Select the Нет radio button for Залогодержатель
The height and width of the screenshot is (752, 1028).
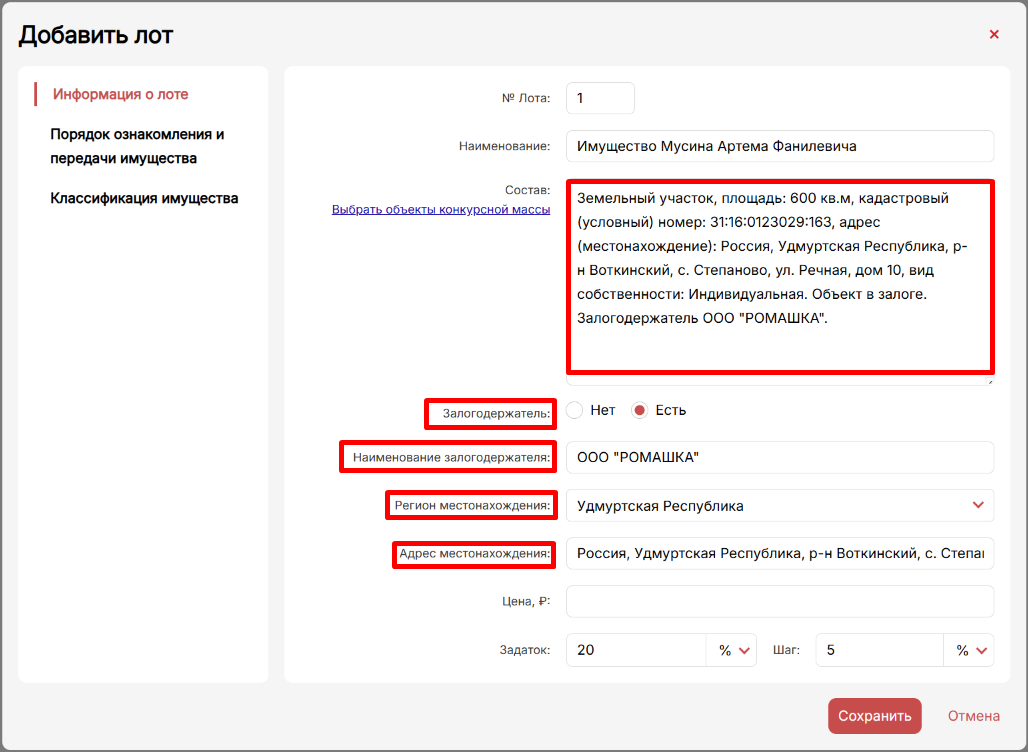click(x=574, y=410)
